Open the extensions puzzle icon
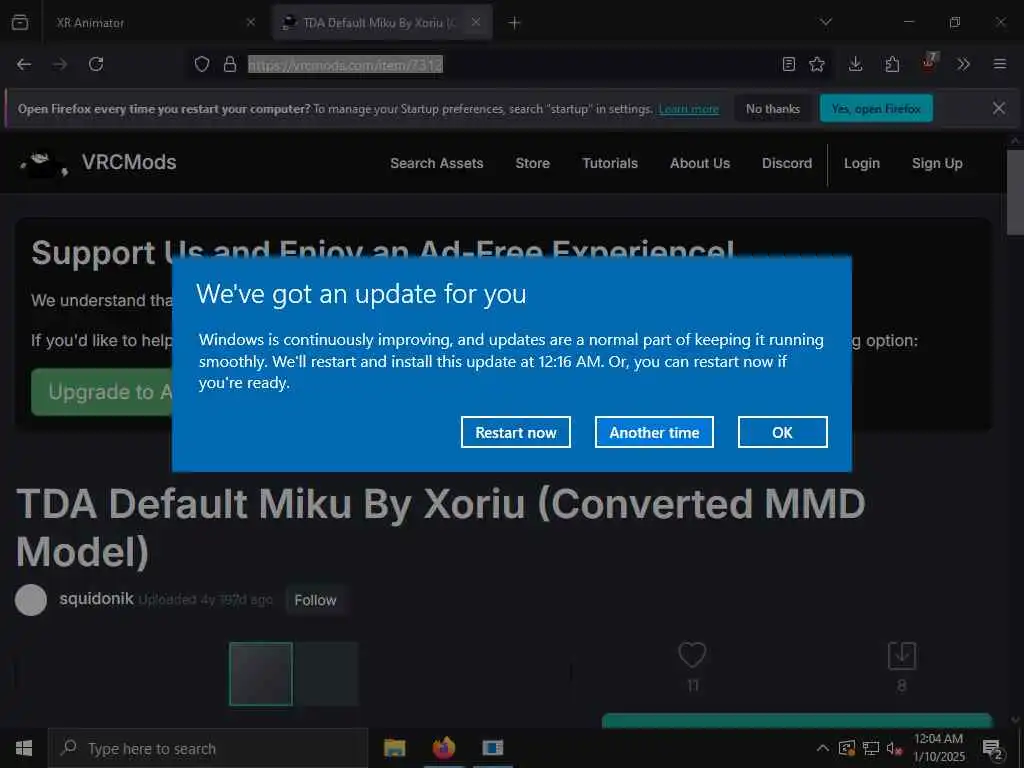The image size is (1024, 768). point(892,64)
